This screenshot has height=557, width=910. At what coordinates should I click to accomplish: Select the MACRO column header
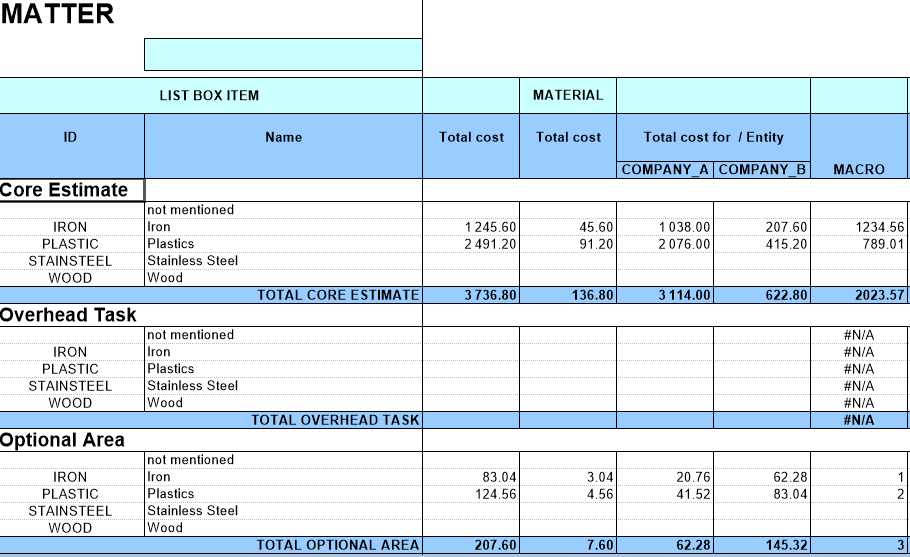(859, 170)
